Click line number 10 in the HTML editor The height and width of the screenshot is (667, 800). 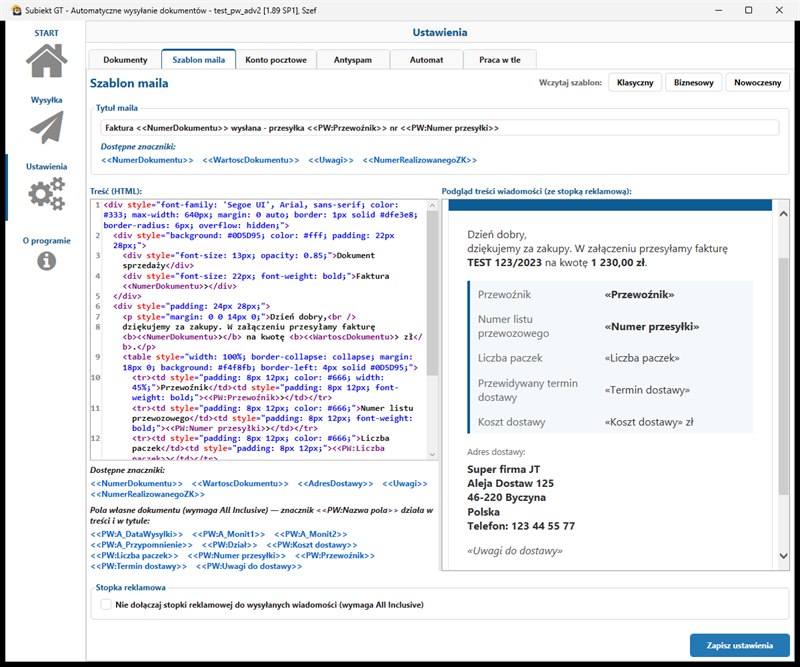96,378
